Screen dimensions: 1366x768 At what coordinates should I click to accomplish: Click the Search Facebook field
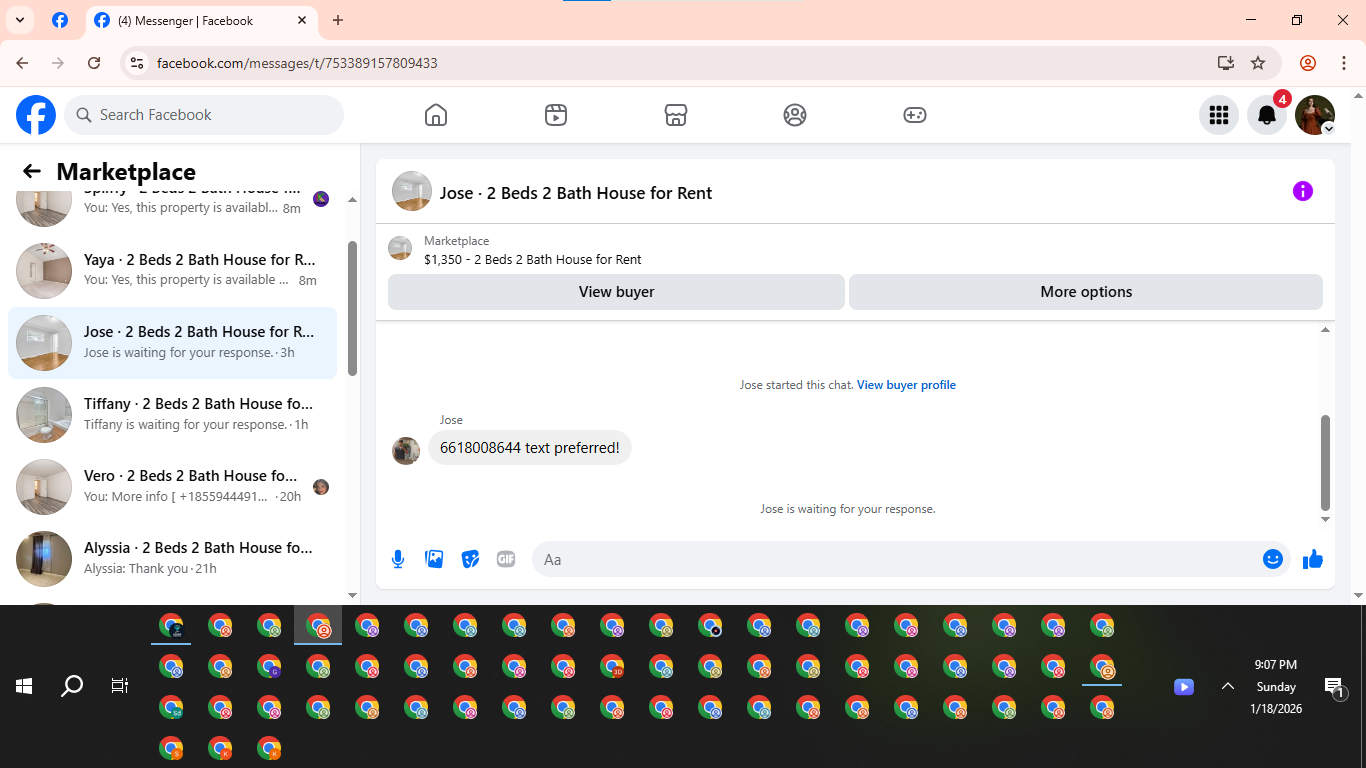(x=204, y=115)
